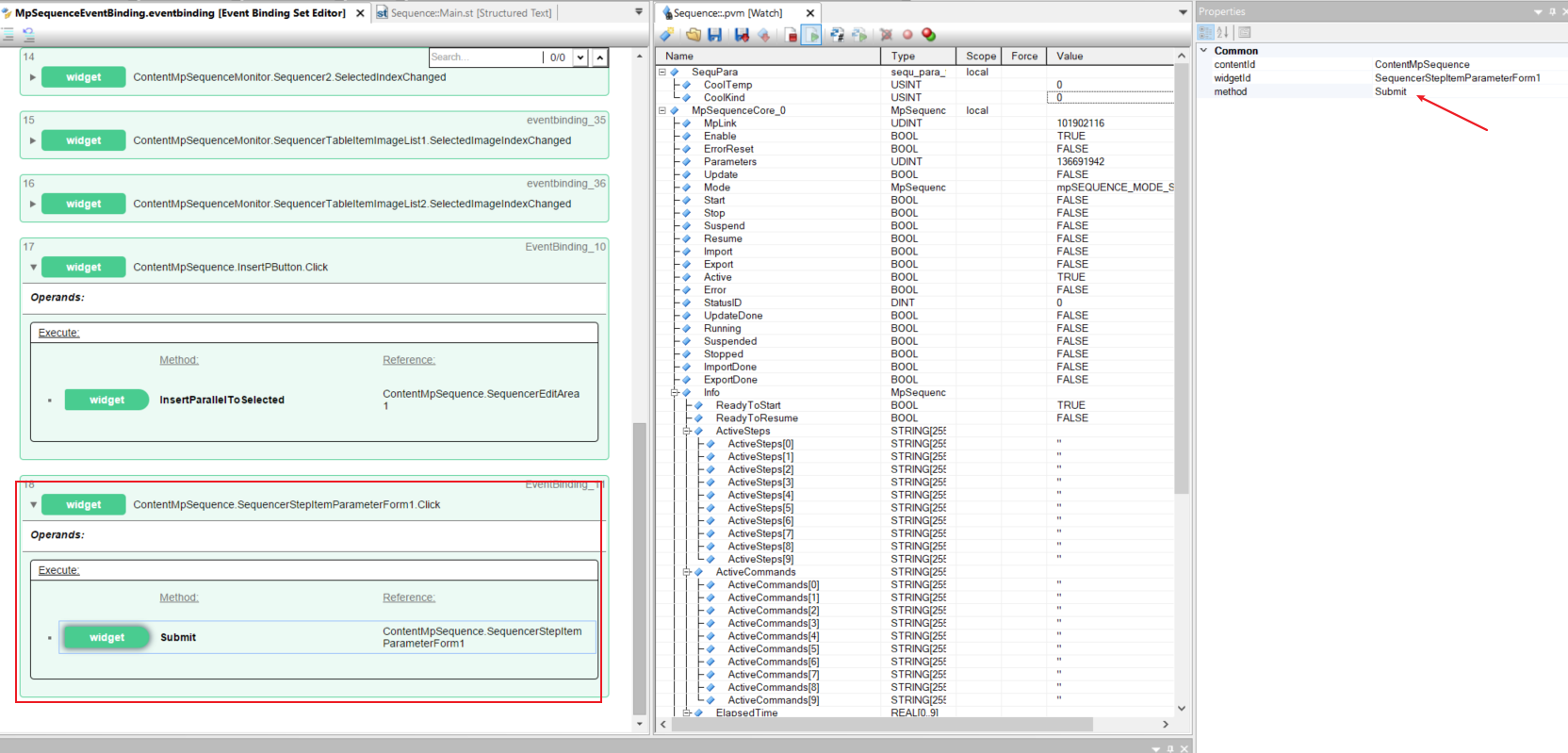This screenshot has height=753, width=1568.
Task: Click the Value column header in Watch
Action: (1110, 57)
